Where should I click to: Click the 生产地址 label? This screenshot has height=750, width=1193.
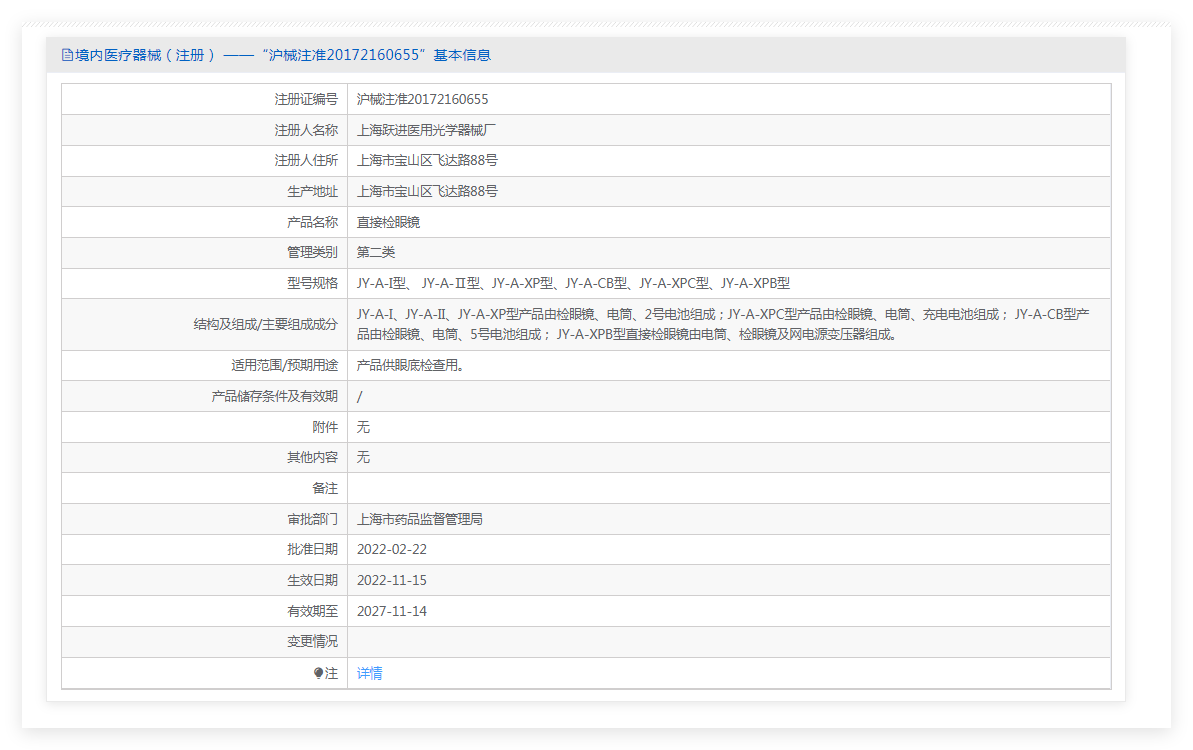(x=312, y=192)
